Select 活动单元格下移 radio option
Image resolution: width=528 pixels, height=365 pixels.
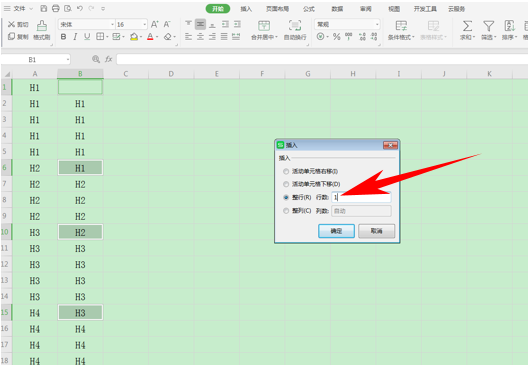click(286, 184)
